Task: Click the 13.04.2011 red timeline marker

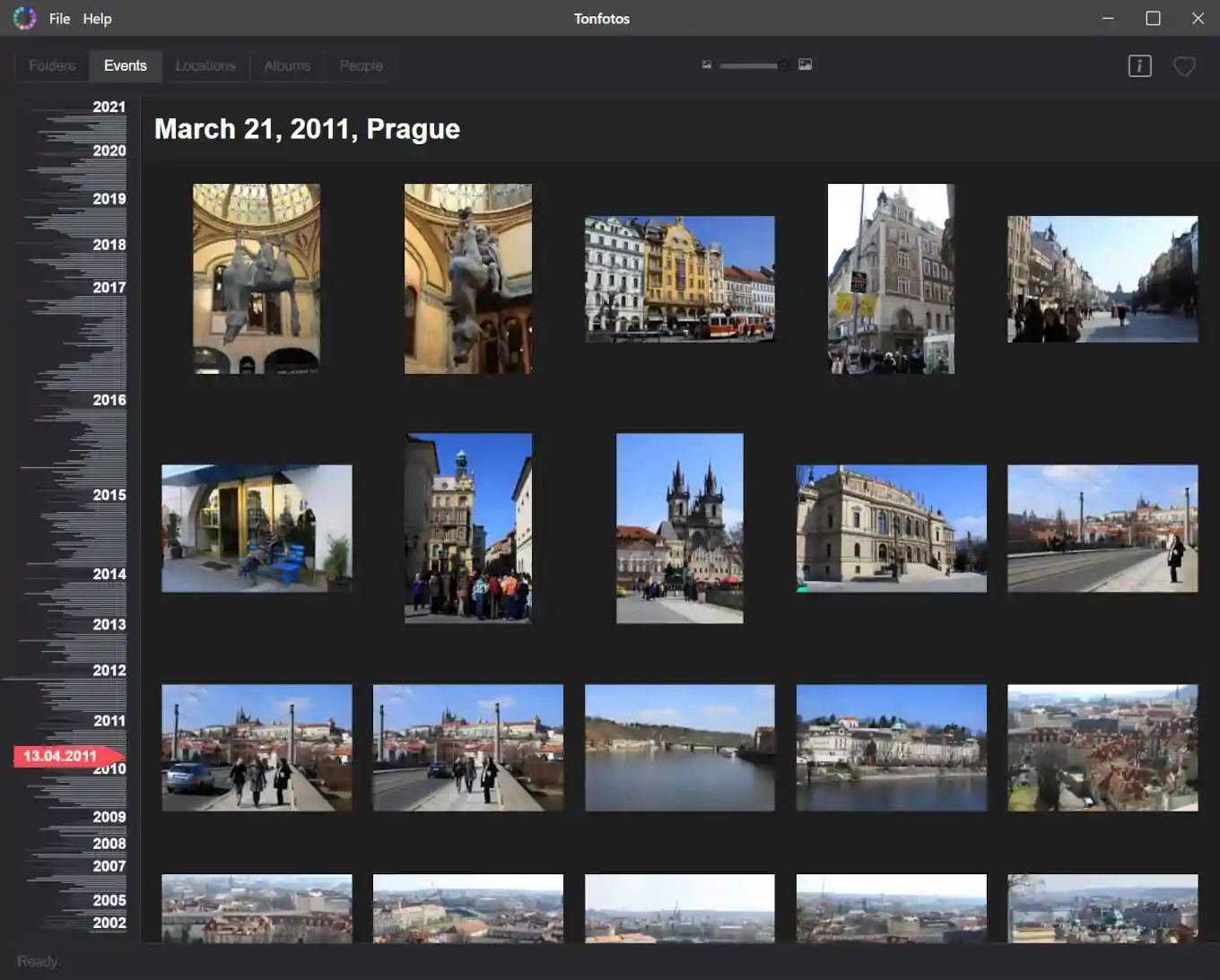Action: pos(60,756)
